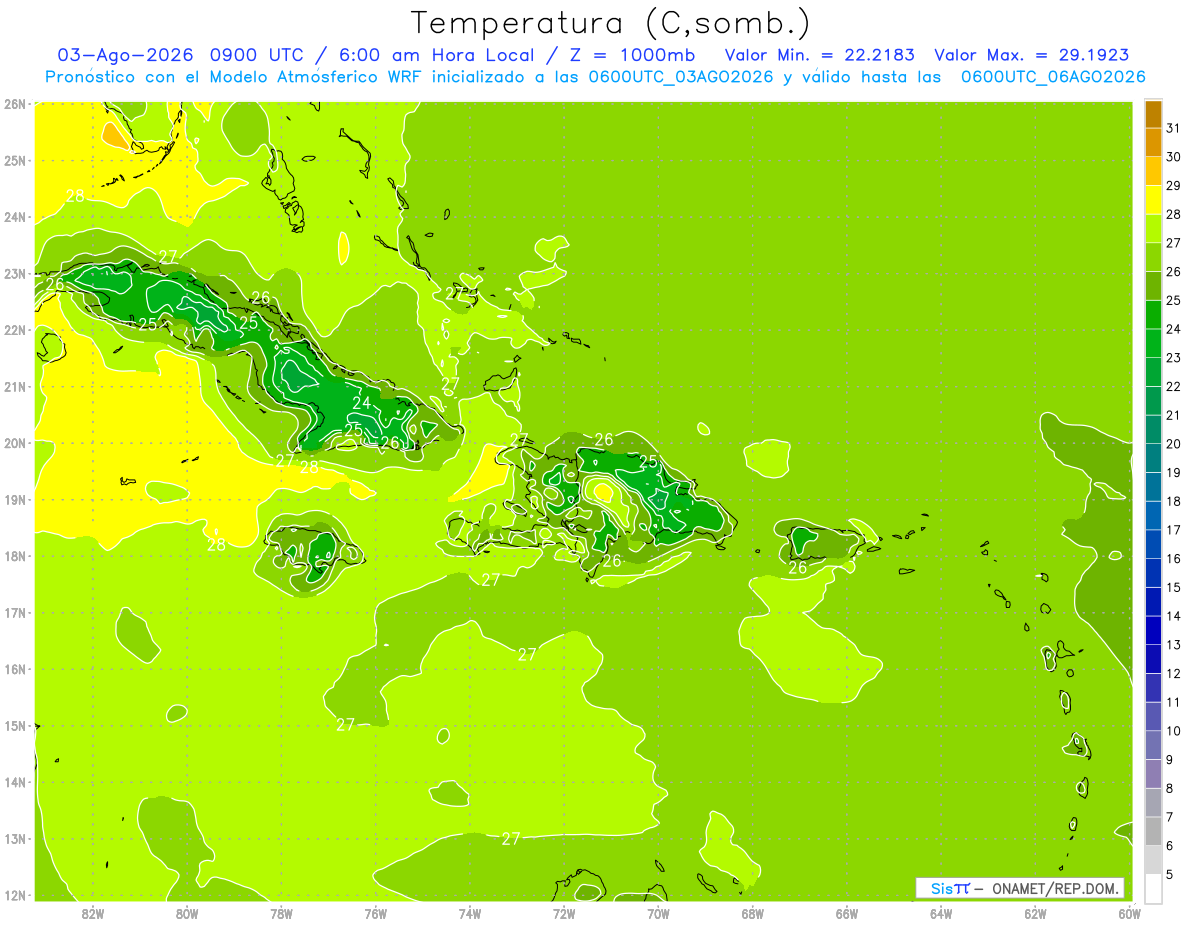Click the 72W longitude axis label
Viewport: 1200px width, 927px height.
click(x=564, y=913)
